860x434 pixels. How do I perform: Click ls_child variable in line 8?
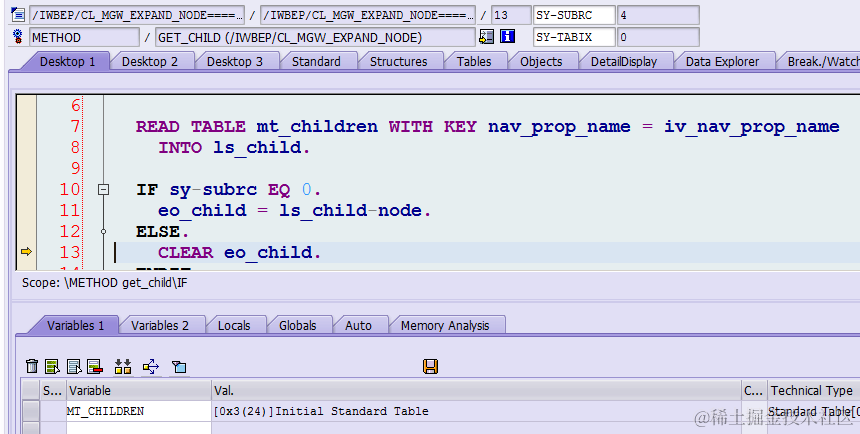[x=257, y=148]
